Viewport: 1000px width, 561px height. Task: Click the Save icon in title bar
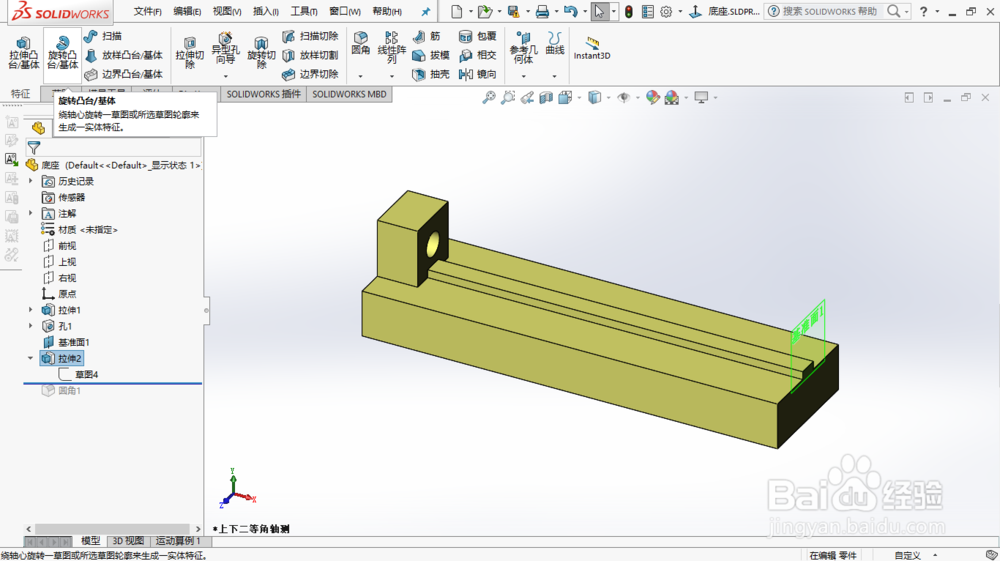(513, 11)
